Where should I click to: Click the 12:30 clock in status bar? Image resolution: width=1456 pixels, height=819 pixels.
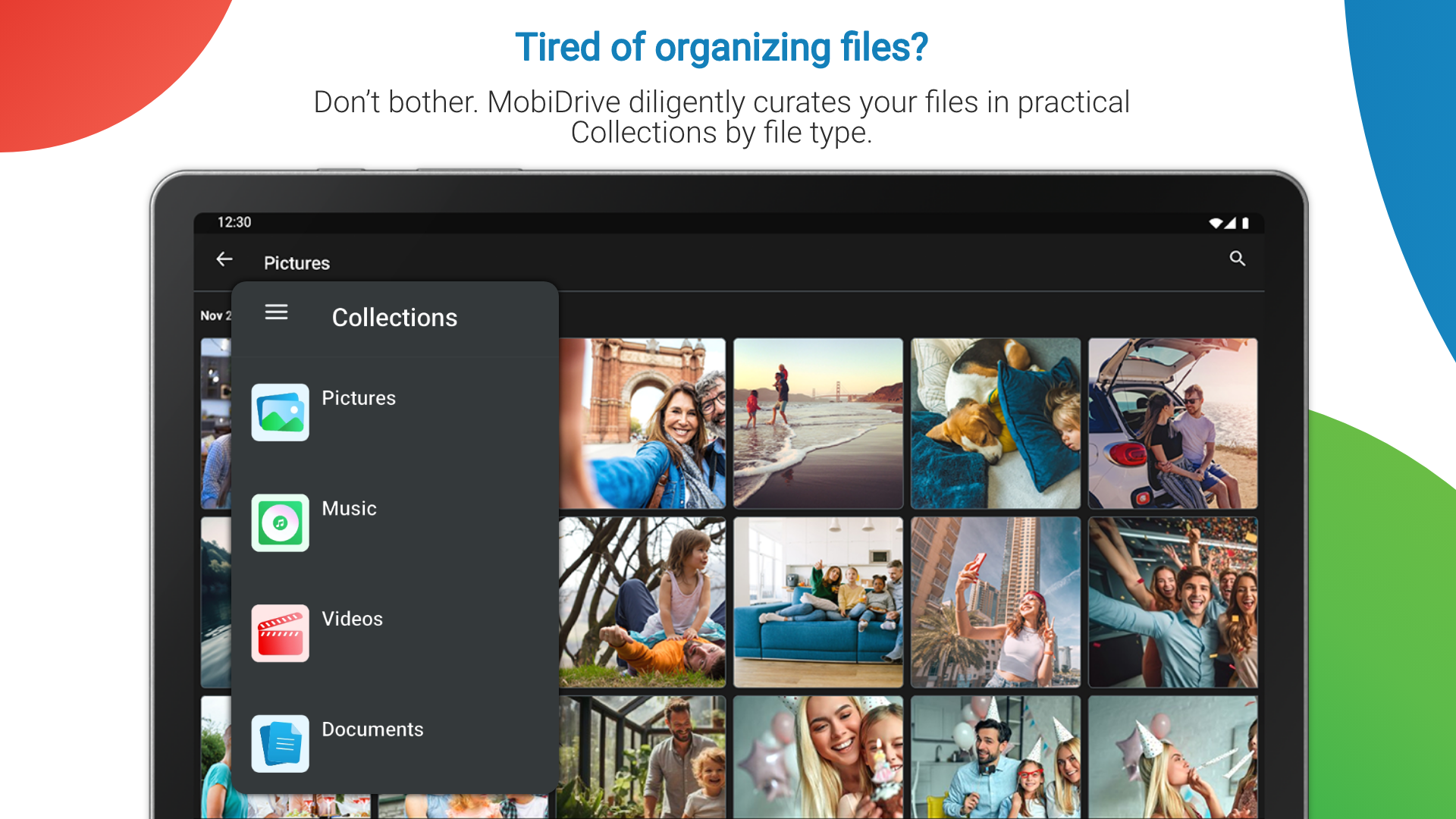click(x=234, y=222)
